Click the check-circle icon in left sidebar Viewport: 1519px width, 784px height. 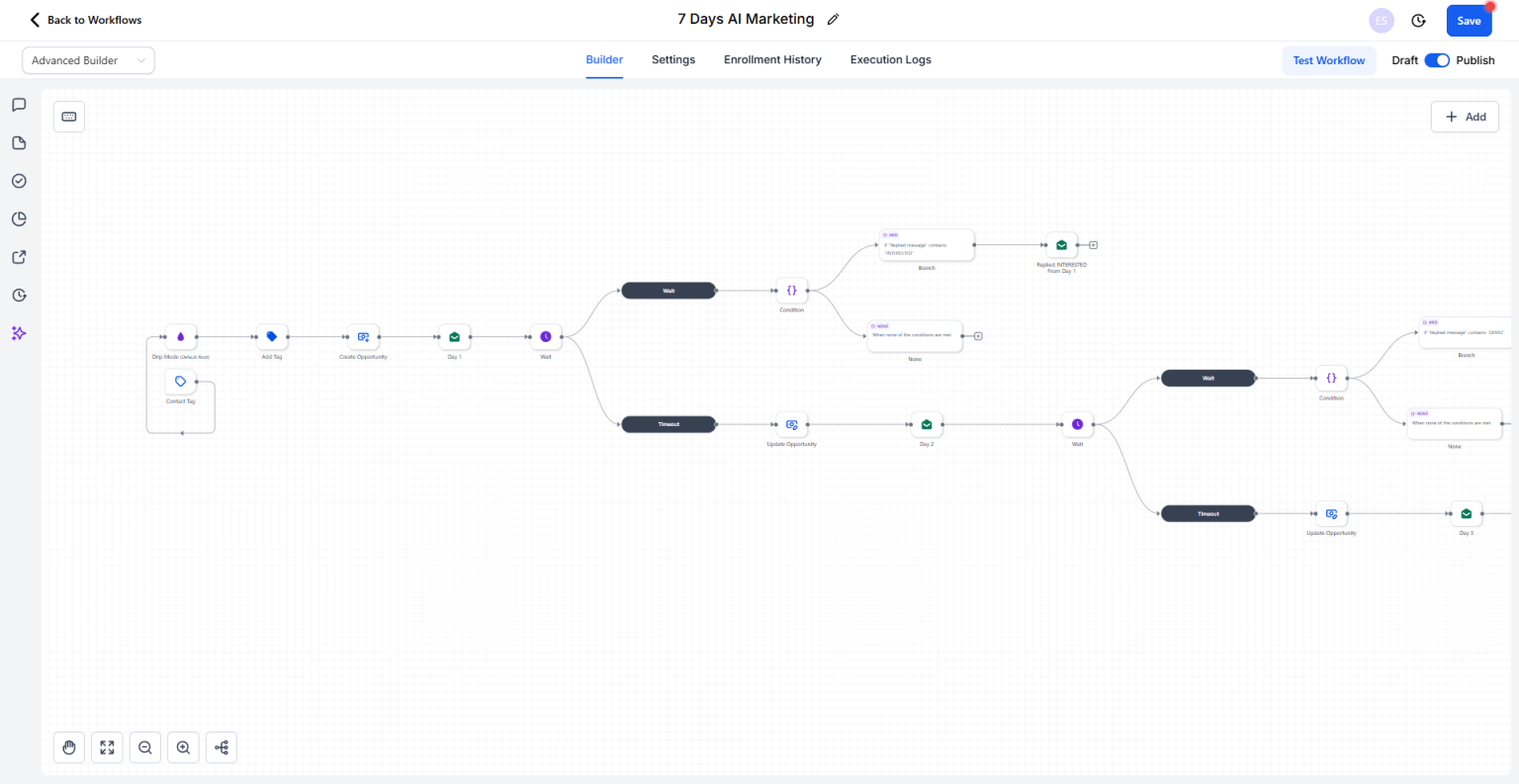[x=19, y=181]
